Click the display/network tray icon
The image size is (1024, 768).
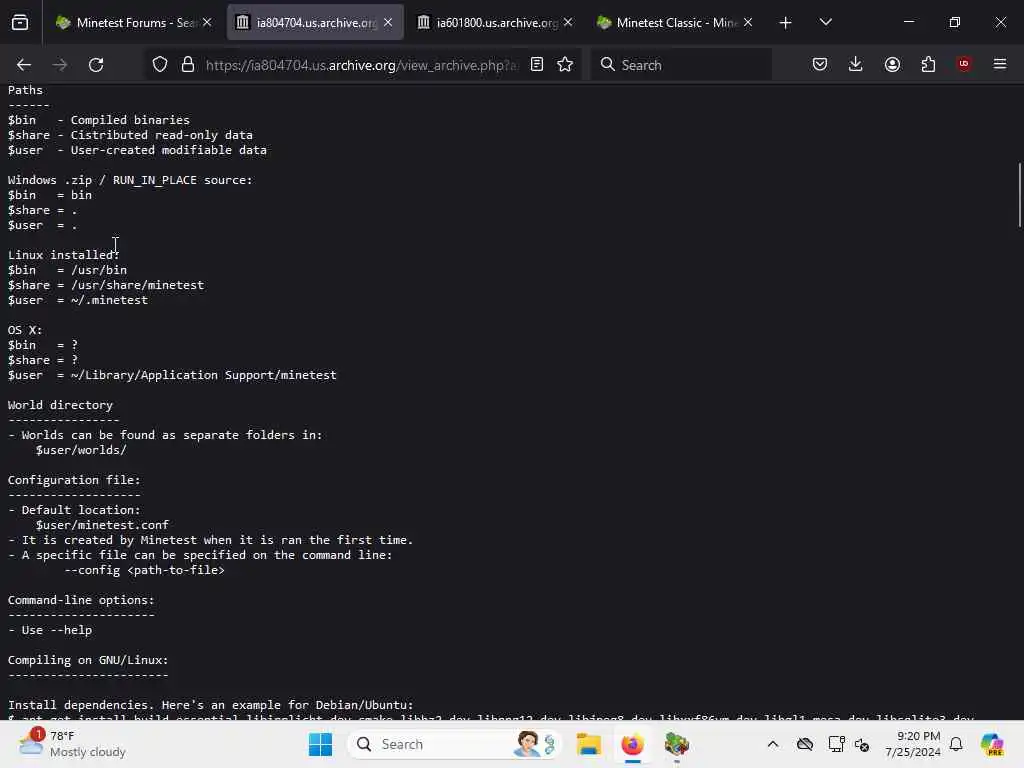coord(836,744)
